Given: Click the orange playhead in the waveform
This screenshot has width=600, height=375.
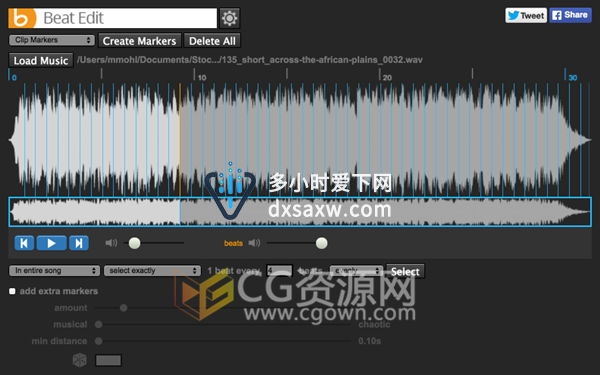Looking at the screenshot, I should coord(180,140).
